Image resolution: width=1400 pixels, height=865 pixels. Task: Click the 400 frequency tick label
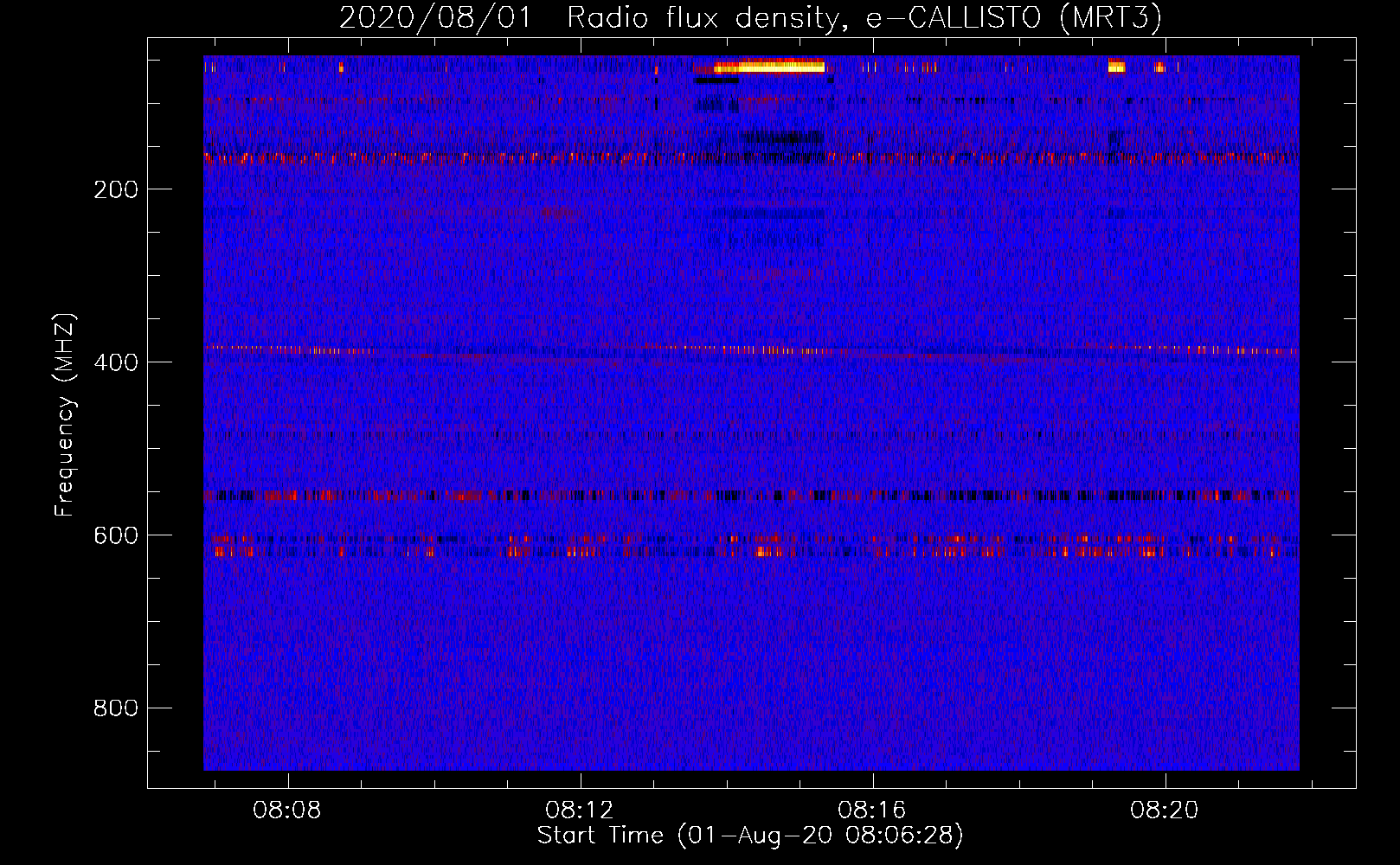click(116, 362)
